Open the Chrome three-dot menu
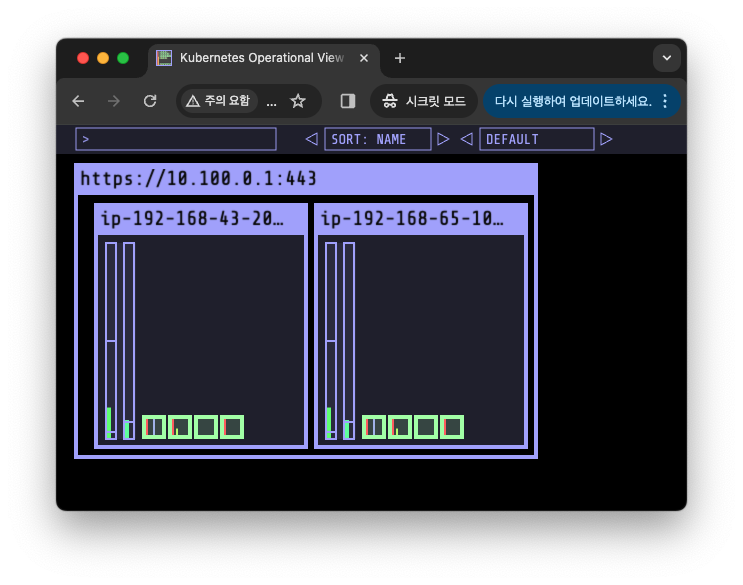Image resolution: width=743 pixels, height=585 pixels. click(x=665, y=101)
